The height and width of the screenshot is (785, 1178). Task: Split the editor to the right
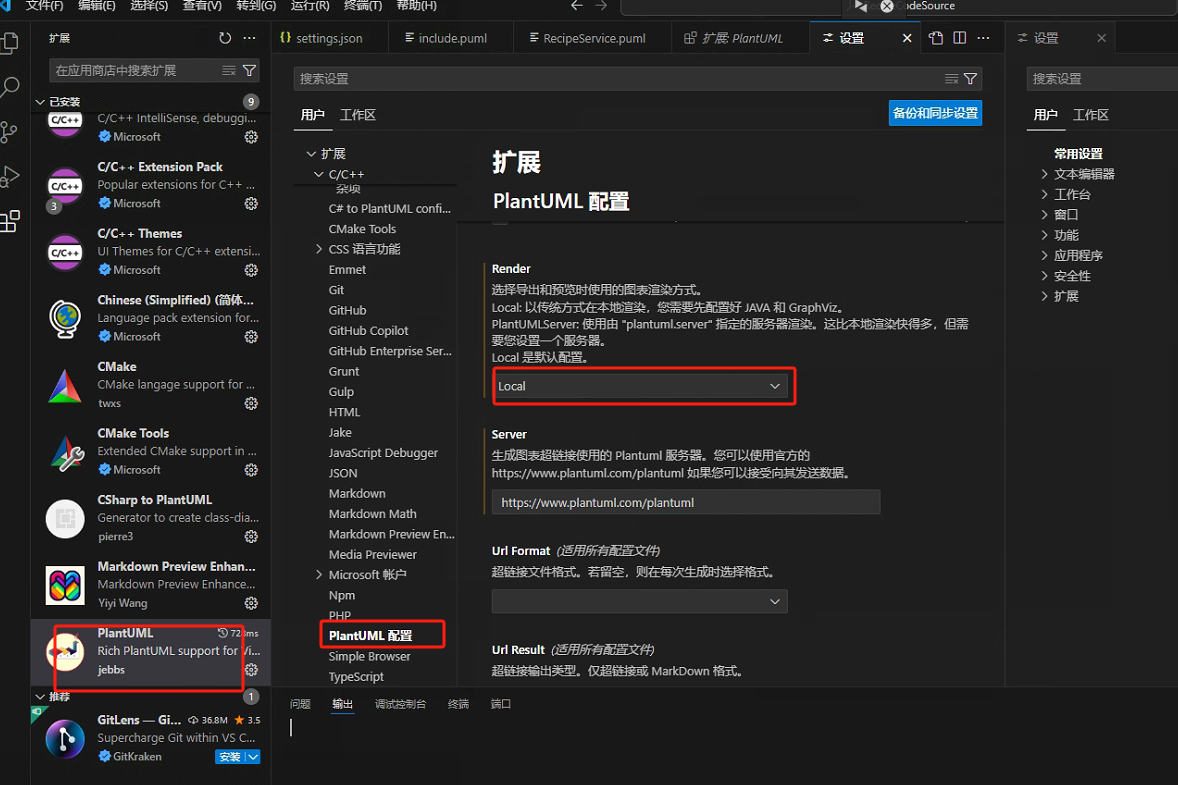[959, 38]
